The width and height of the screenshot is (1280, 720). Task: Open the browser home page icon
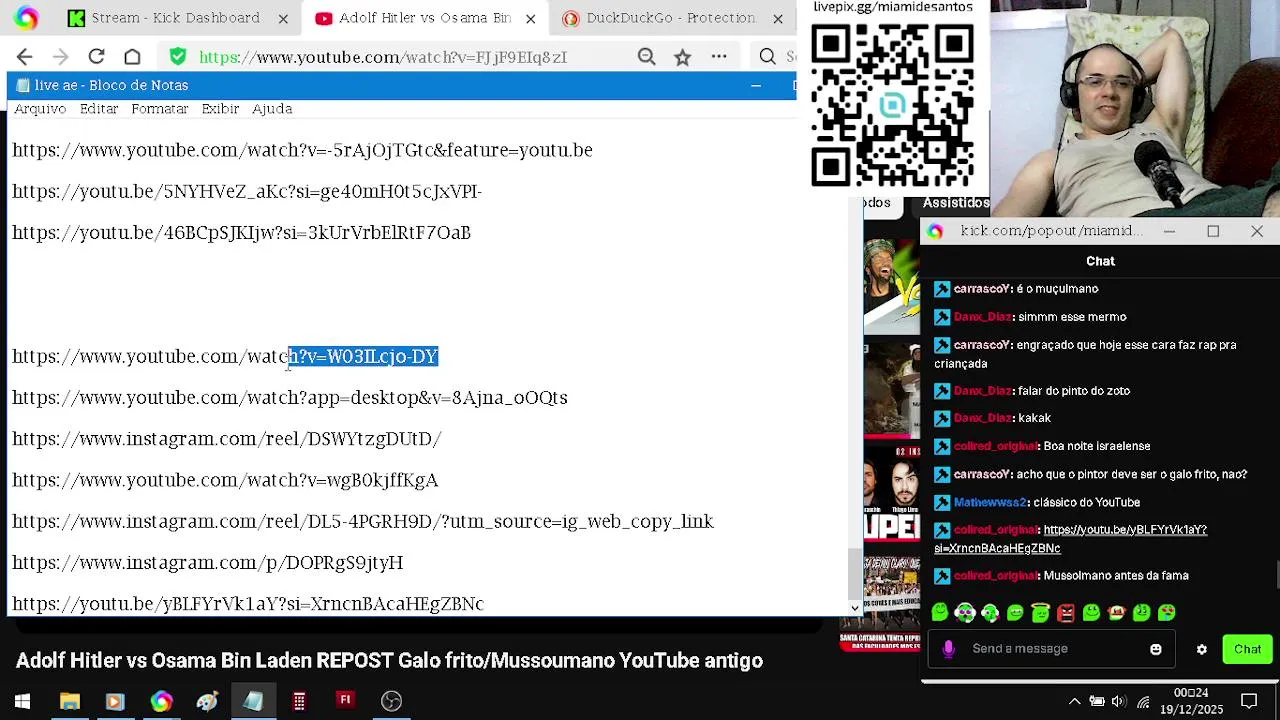tap(132, 57)
